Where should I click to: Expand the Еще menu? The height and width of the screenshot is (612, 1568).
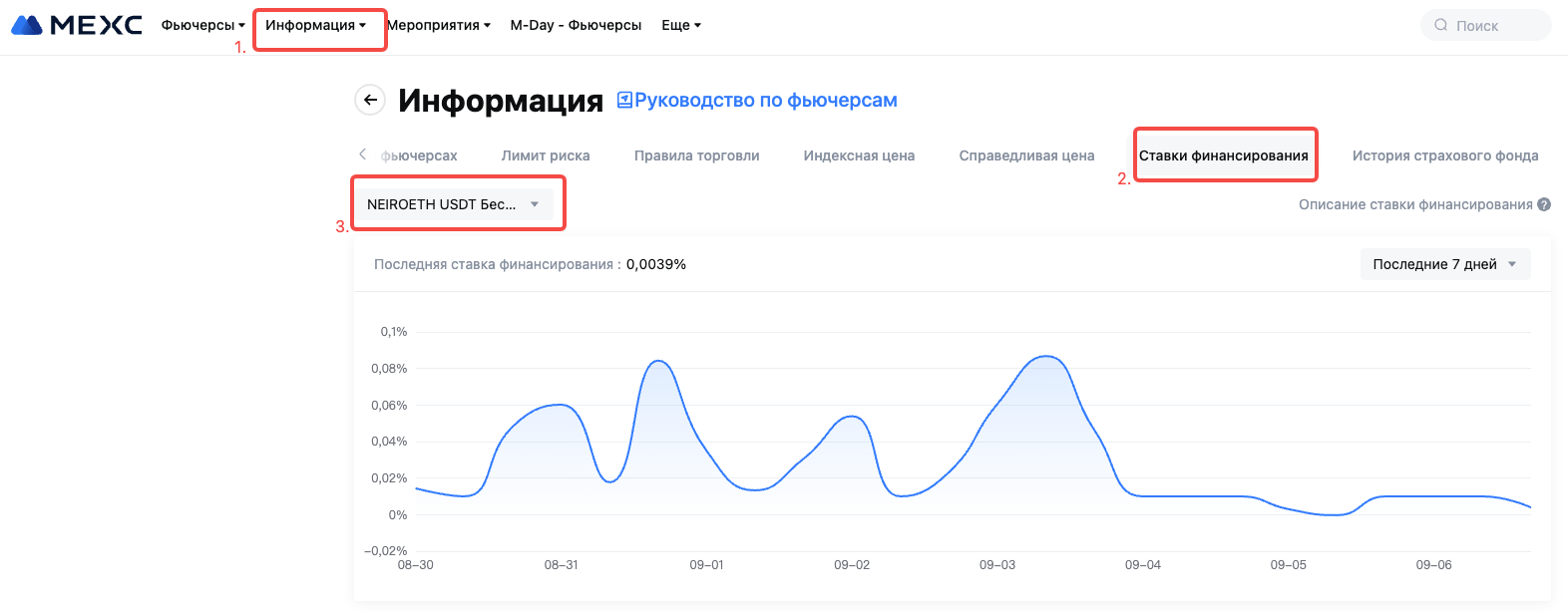click(x=681, y=25)
